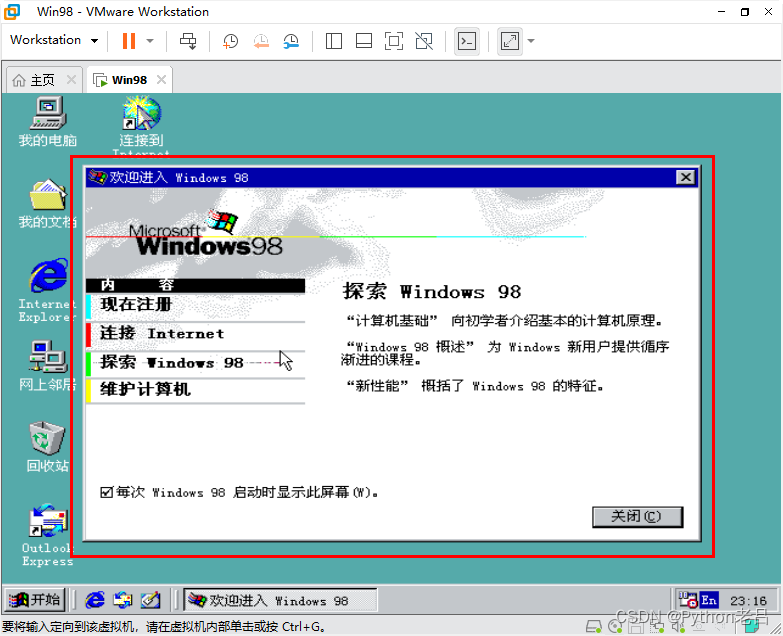Click the stretch guest display icon
This screenshot has height=636, width=783.
tap(510, 41)
